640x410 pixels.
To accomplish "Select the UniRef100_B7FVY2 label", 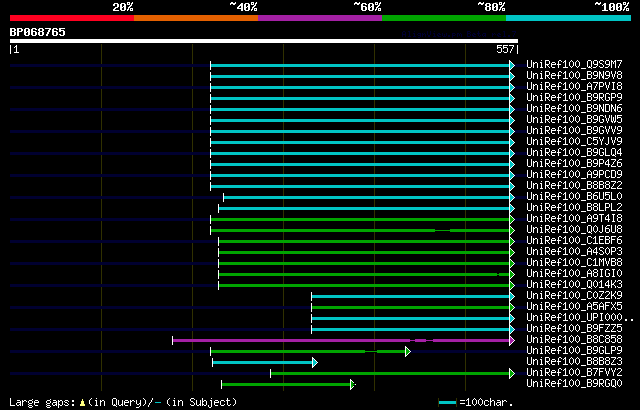I will (574, 373).
